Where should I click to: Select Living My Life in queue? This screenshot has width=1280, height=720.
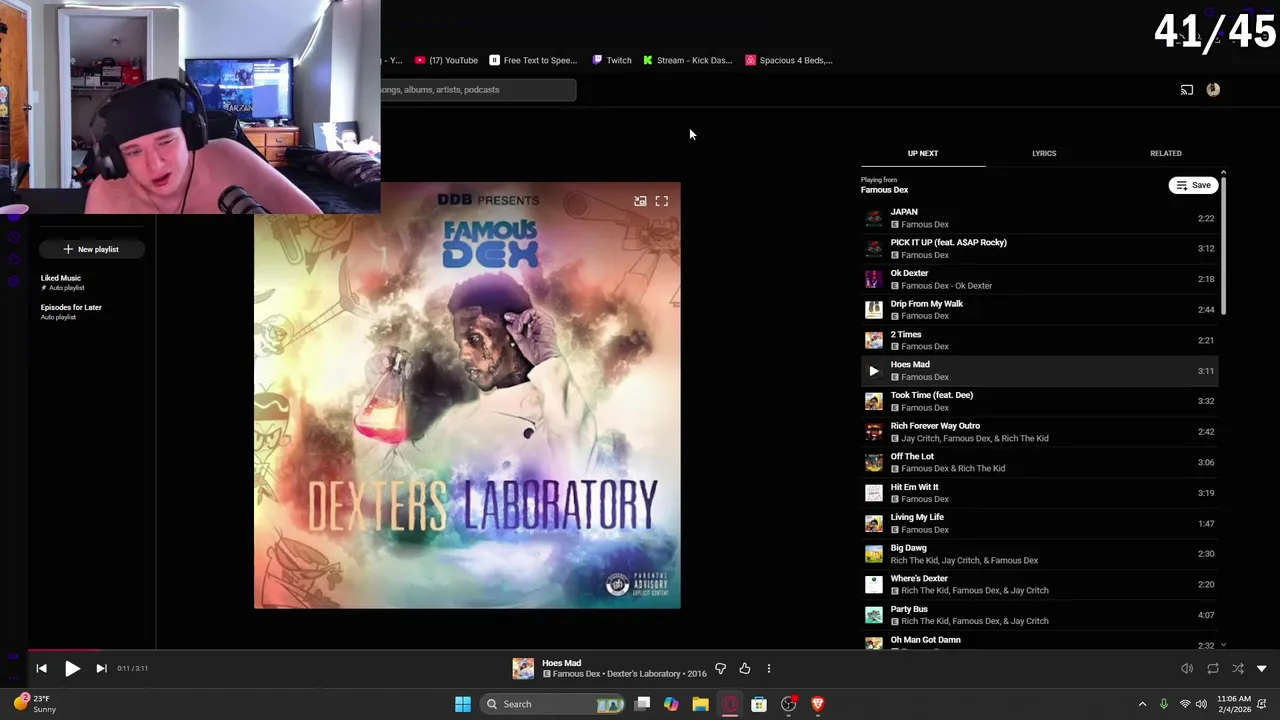click(x=1040, y=523)
